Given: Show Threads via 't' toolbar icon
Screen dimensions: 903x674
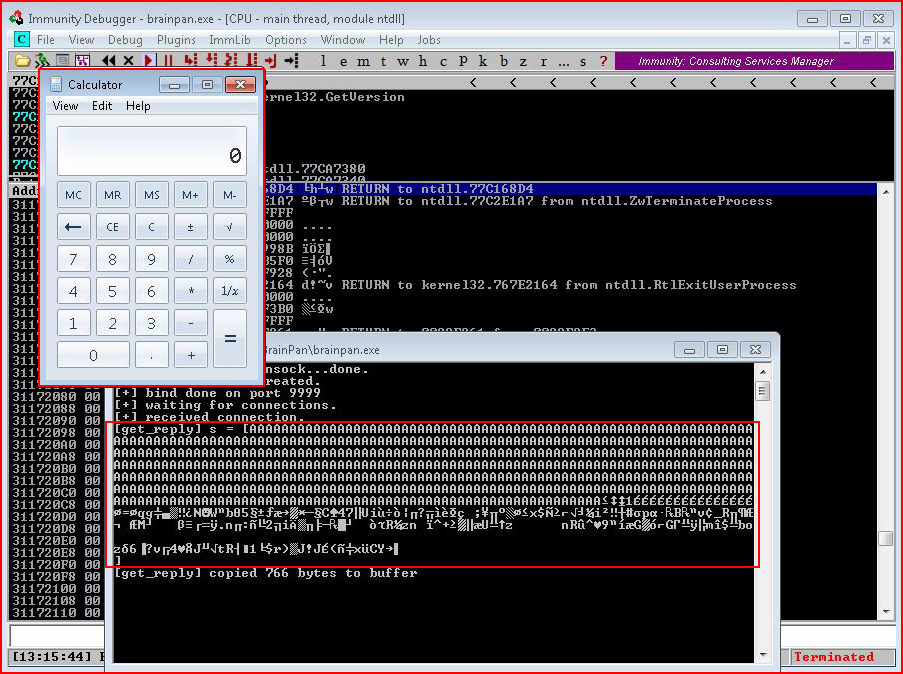Looking at the screenshot, I should point(383,61).
